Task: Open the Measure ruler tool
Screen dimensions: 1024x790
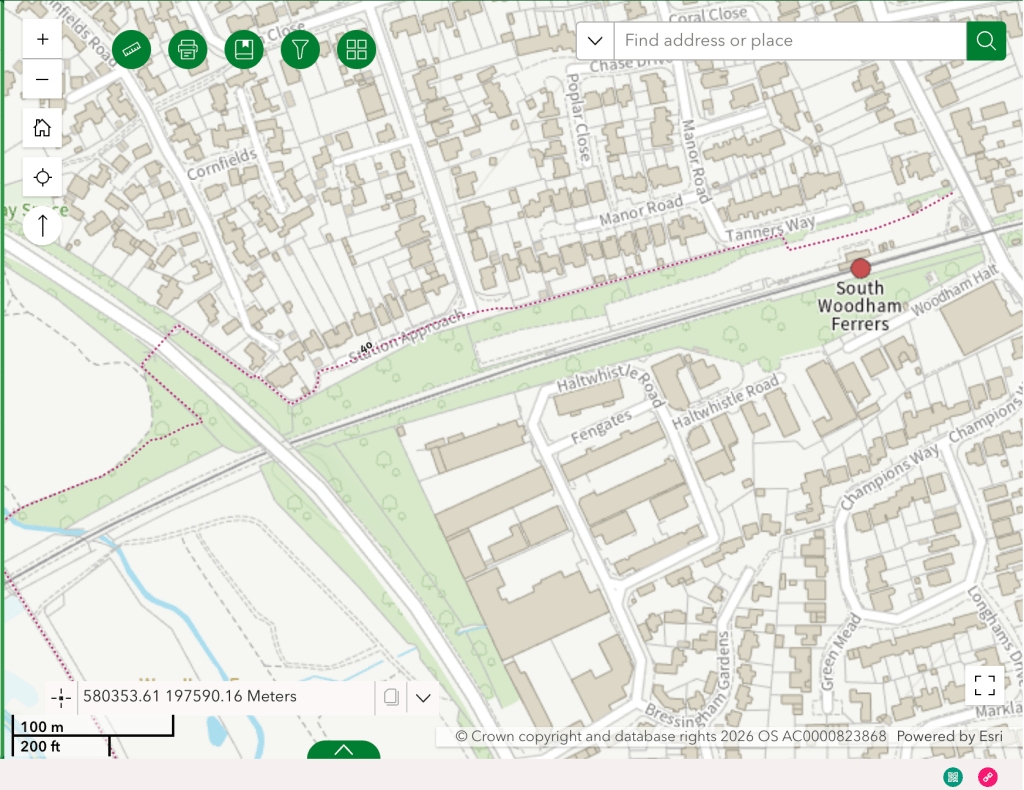Action: point(132,48)
